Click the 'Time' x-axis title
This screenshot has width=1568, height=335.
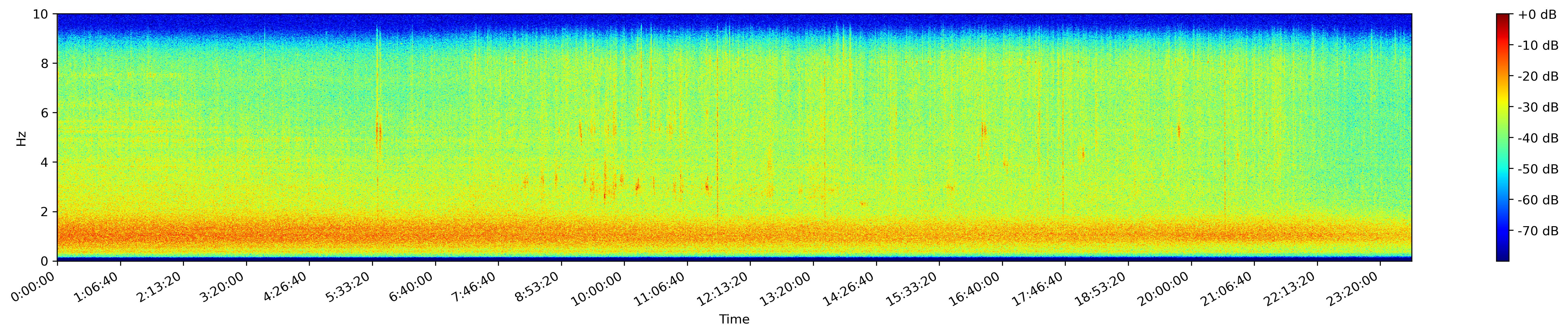tap(734, 319)
